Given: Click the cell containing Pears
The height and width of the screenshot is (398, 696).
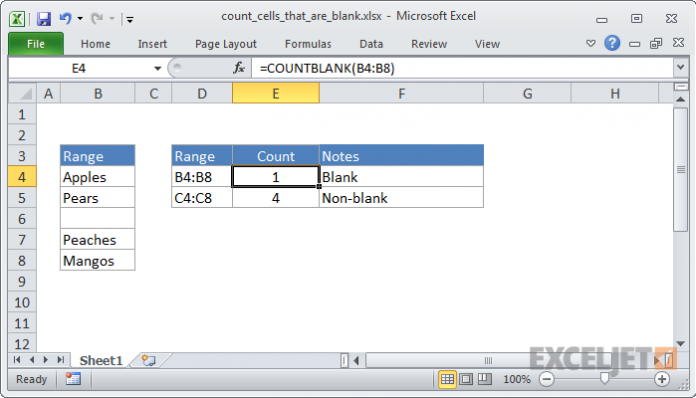Looking at the screenshot, I should pyautogui.click(x=98, y=198).
